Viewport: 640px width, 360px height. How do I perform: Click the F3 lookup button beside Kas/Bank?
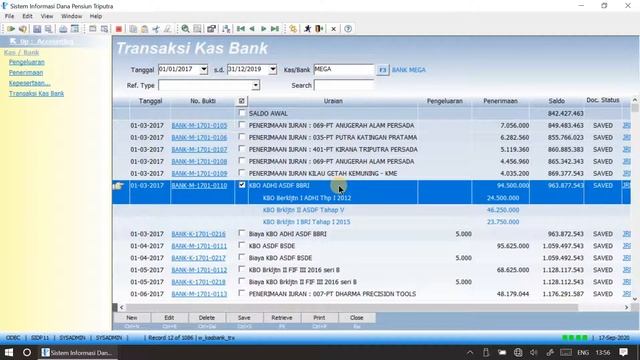382,70
